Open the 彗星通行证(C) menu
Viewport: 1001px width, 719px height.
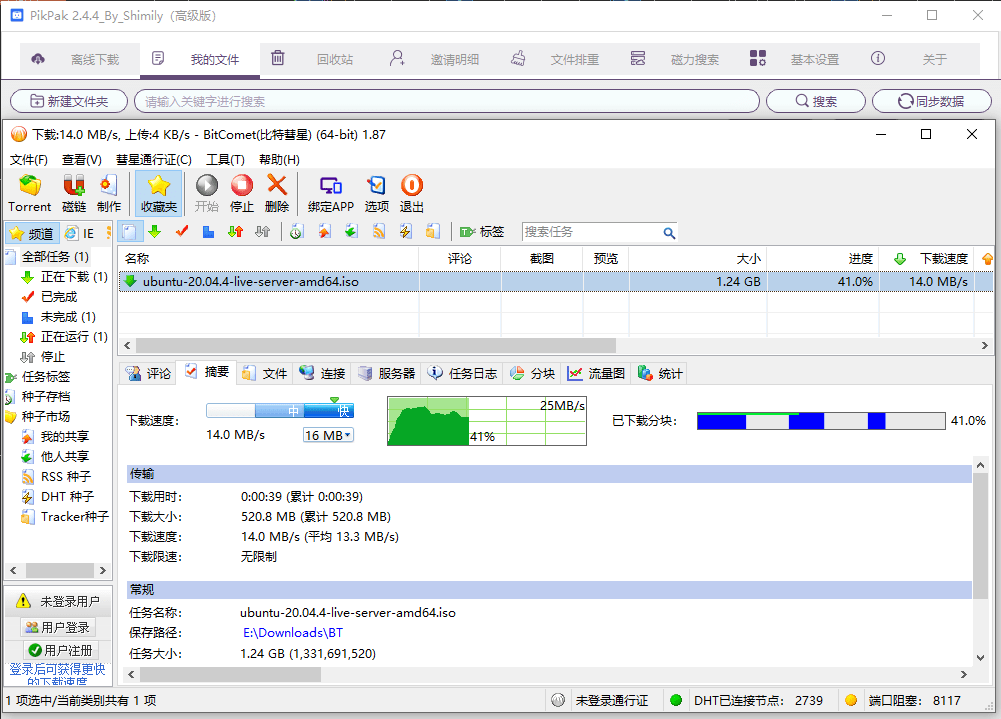154,160
